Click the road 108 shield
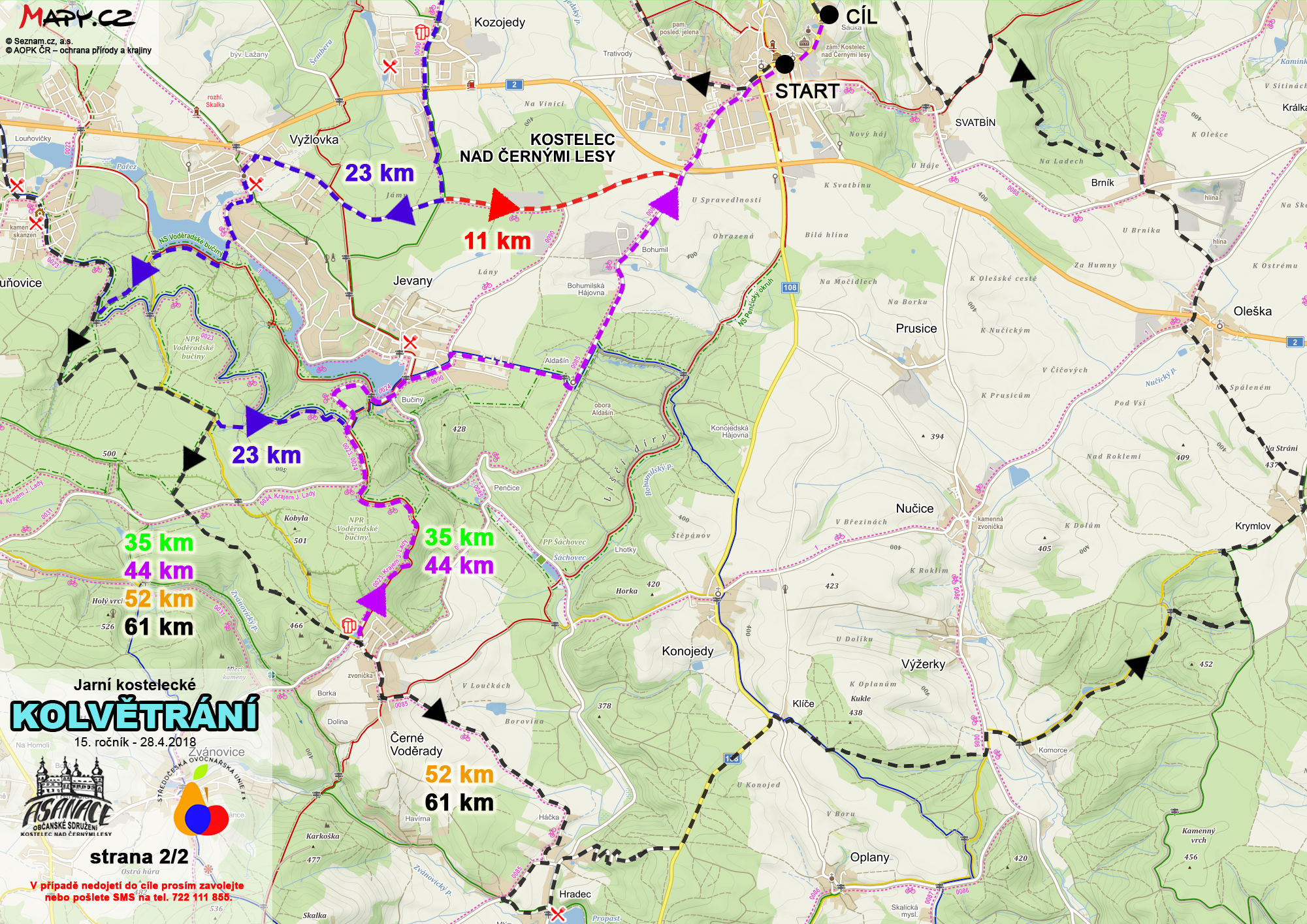Screen dimensions: 1307x924 coord(790,287)
